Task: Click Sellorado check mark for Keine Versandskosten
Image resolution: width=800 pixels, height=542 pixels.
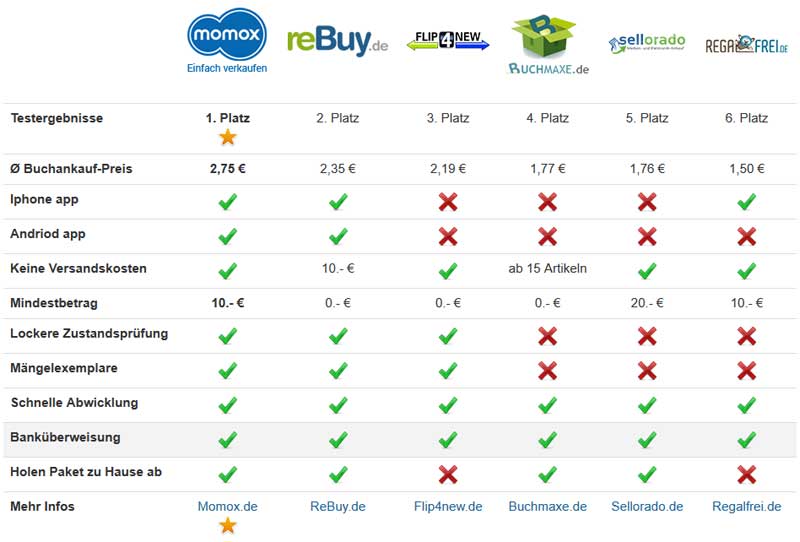Action: [x=647, y=270]
